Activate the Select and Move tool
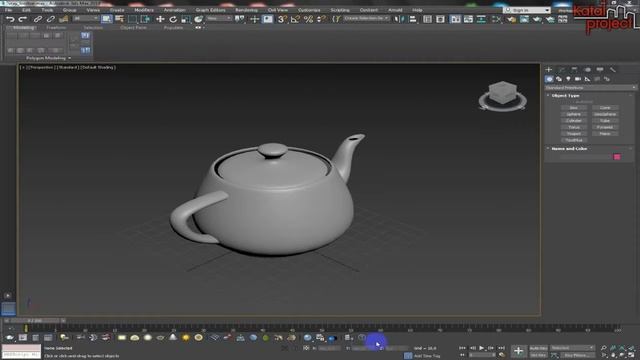The image size is (640, 360). coord(160,19)
